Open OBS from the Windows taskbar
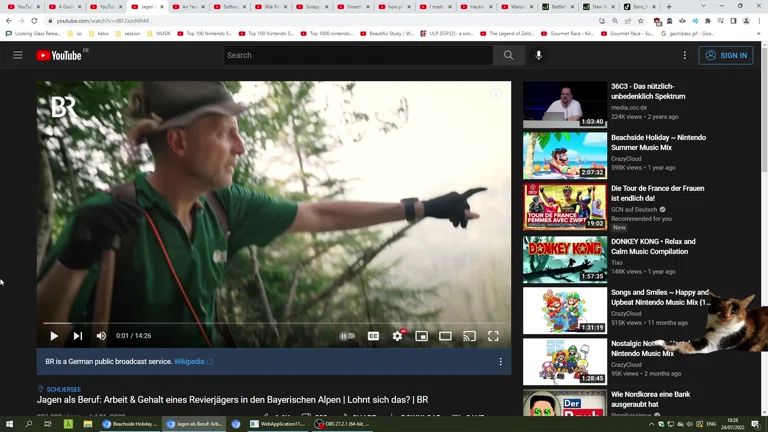The height and width of the screenshot is (432, 768). tap(342, 424)
